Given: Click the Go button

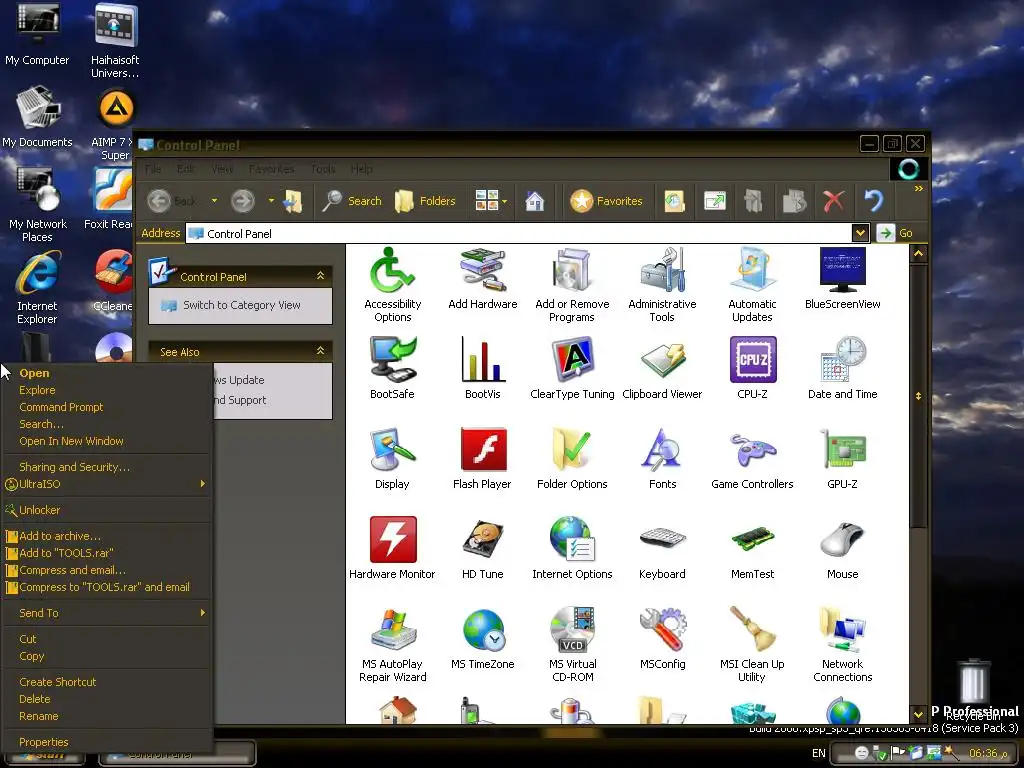Looking at the screenshot, I should (895, 233).
